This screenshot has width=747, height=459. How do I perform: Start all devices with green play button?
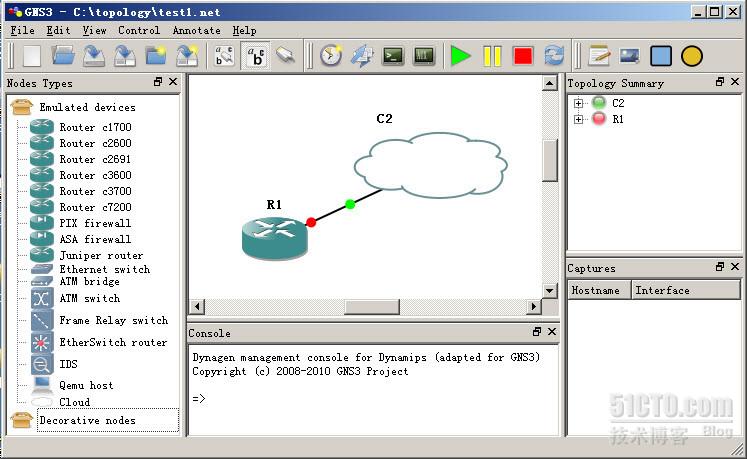(x=460, y=56)
